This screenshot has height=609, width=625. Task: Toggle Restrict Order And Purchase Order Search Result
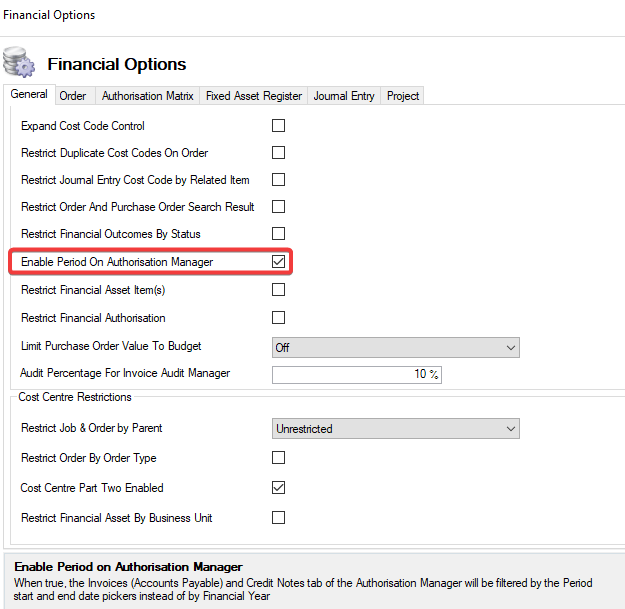[x=279, y=207]
